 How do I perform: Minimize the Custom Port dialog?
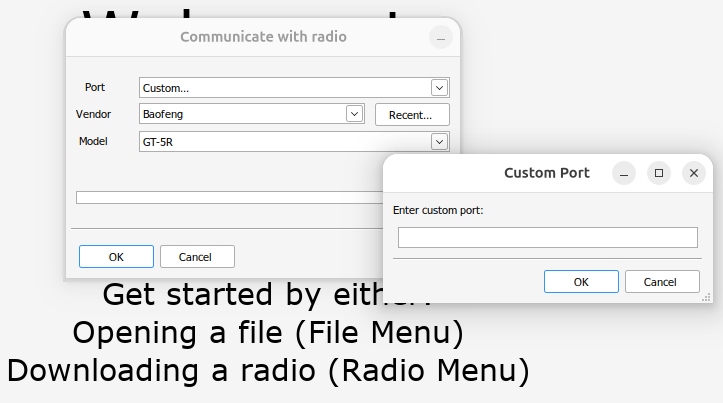[624, 173]
